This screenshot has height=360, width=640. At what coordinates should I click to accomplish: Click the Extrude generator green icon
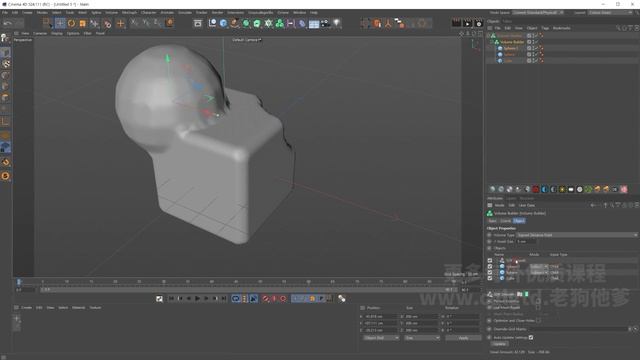pyautogui.click(x=257, y=23)
